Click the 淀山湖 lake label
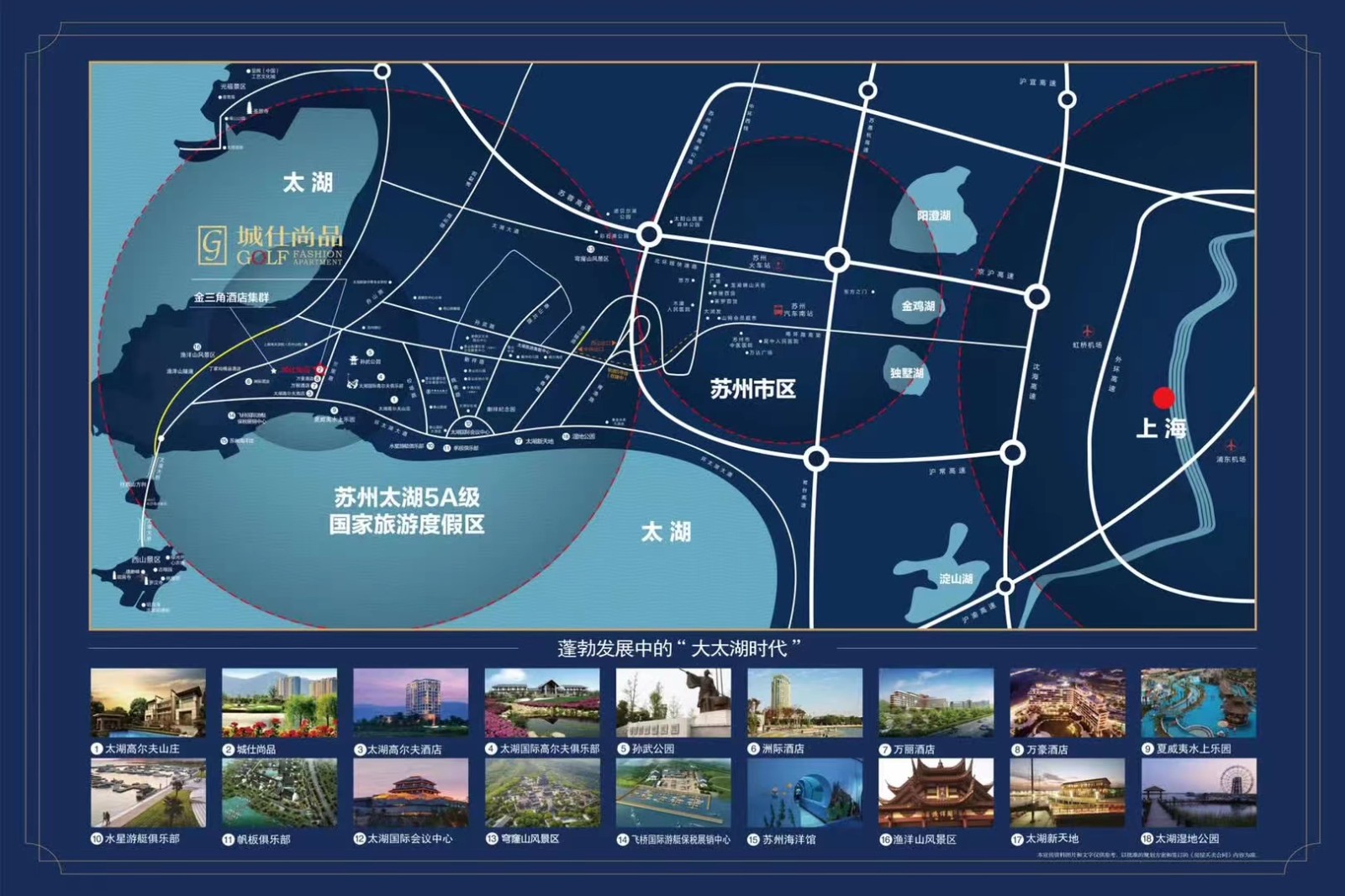This screenshot has width=1345, height=896. click(x=957, y=579)
